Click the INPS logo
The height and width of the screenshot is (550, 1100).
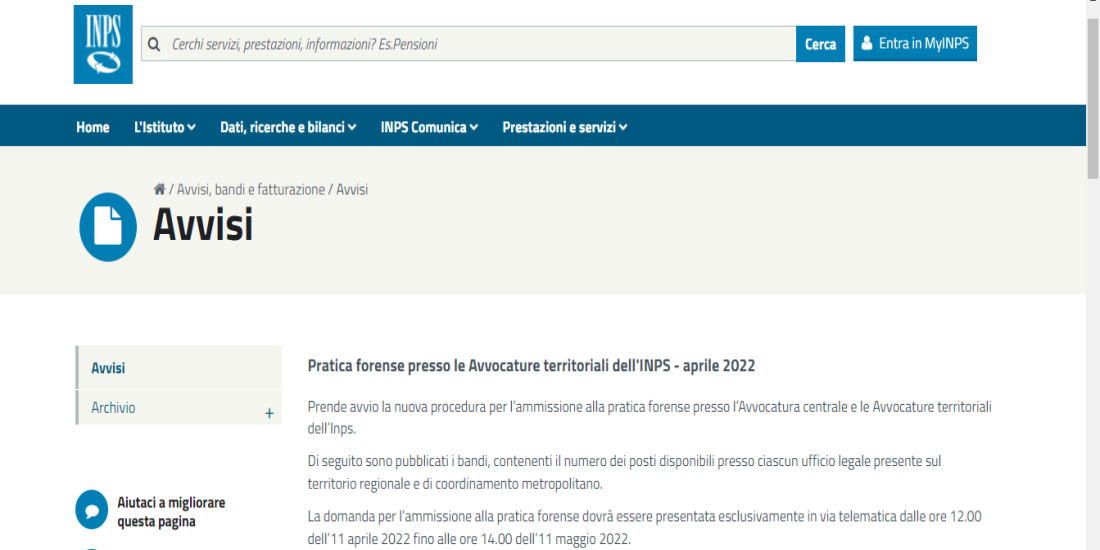(x=103, y=44)
